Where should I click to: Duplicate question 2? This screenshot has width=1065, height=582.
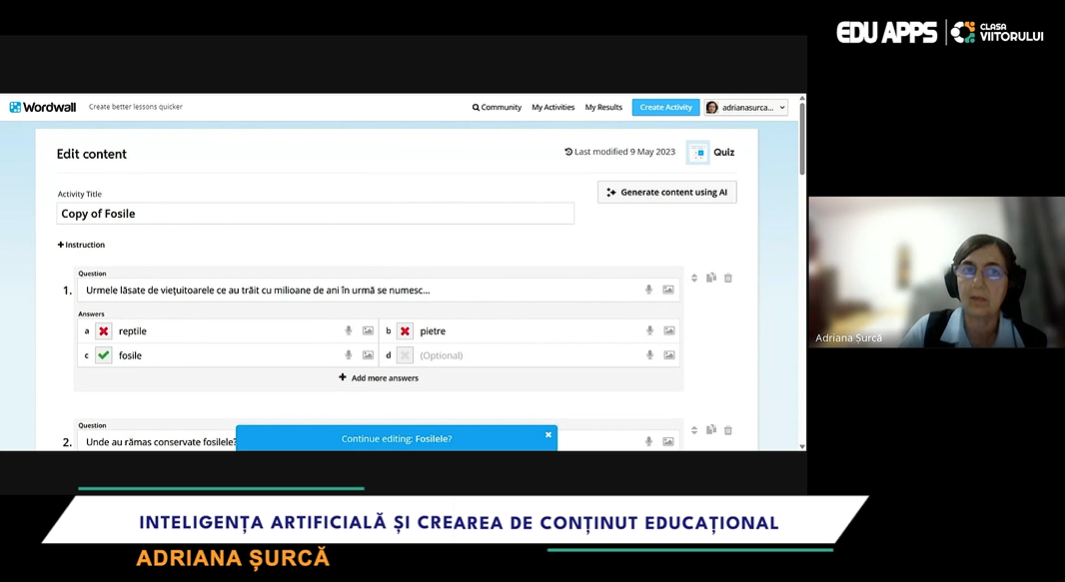click(x=711, y=430)
